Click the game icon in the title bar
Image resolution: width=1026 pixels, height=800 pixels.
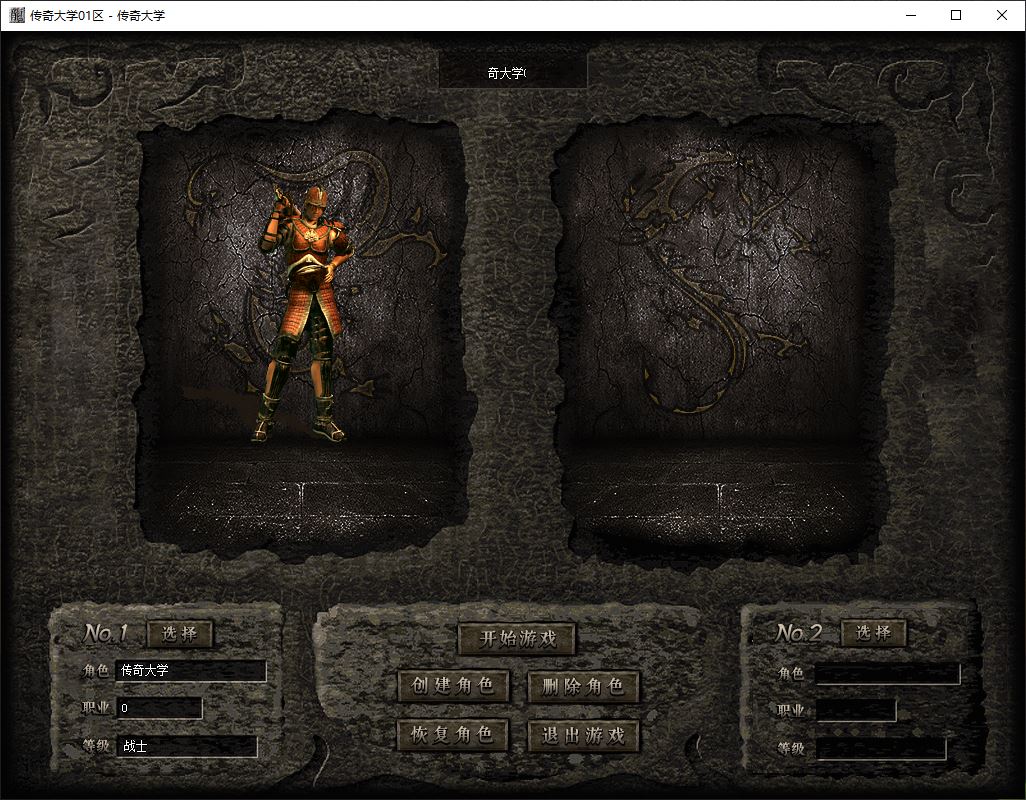pos(17,15)
